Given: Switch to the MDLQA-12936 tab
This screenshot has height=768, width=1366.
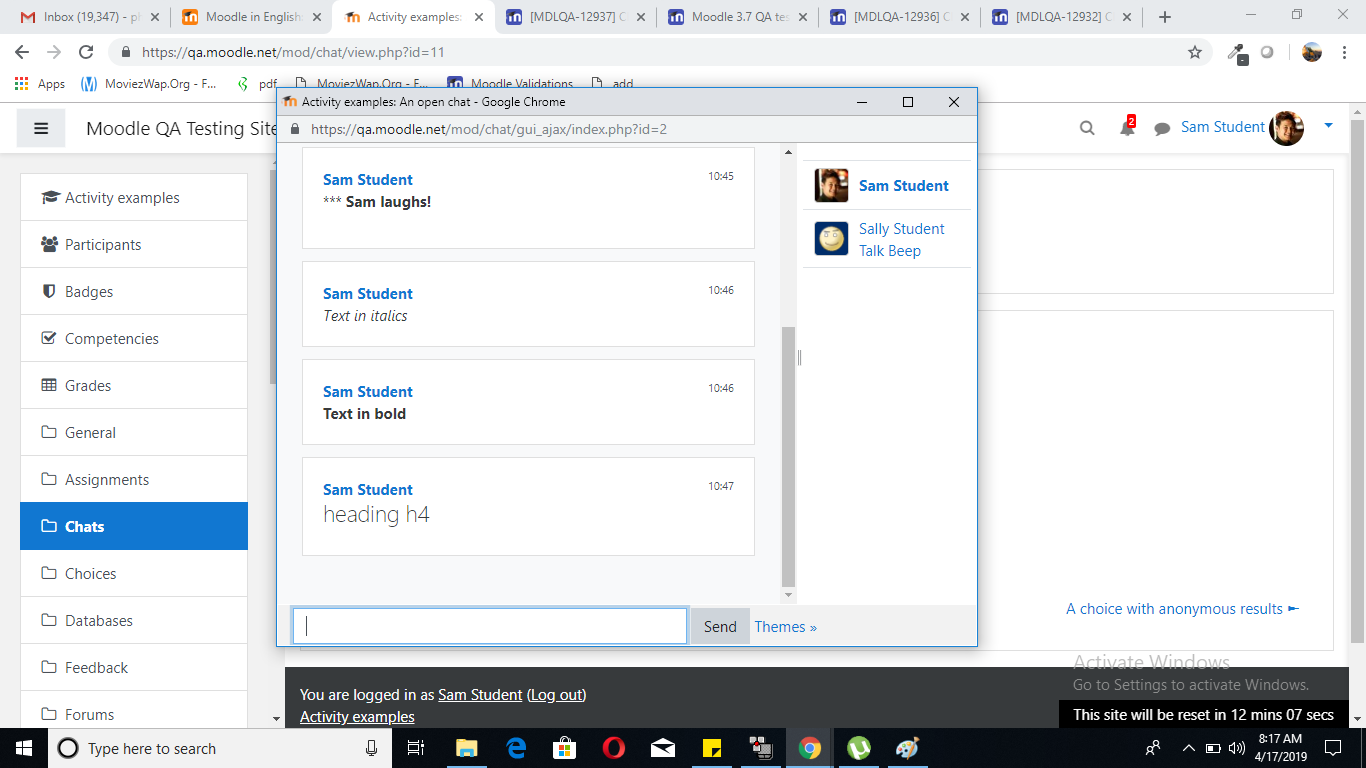Looking at the screenshot, I should click(x=899, y=17).
